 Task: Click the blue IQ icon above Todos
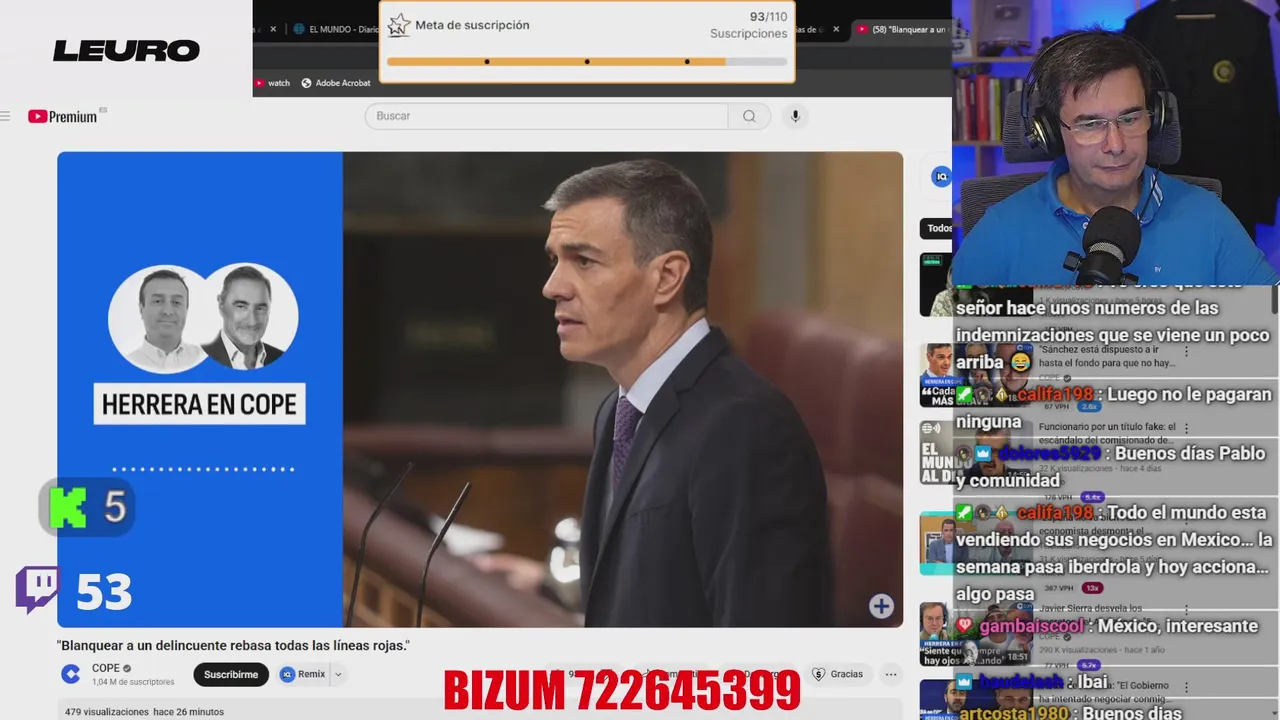[941, 177]
